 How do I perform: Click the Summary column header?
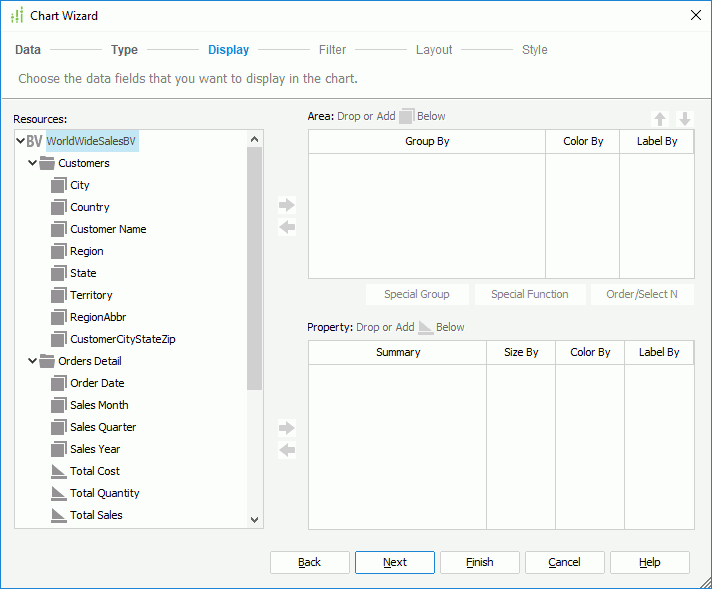point(398,352)
